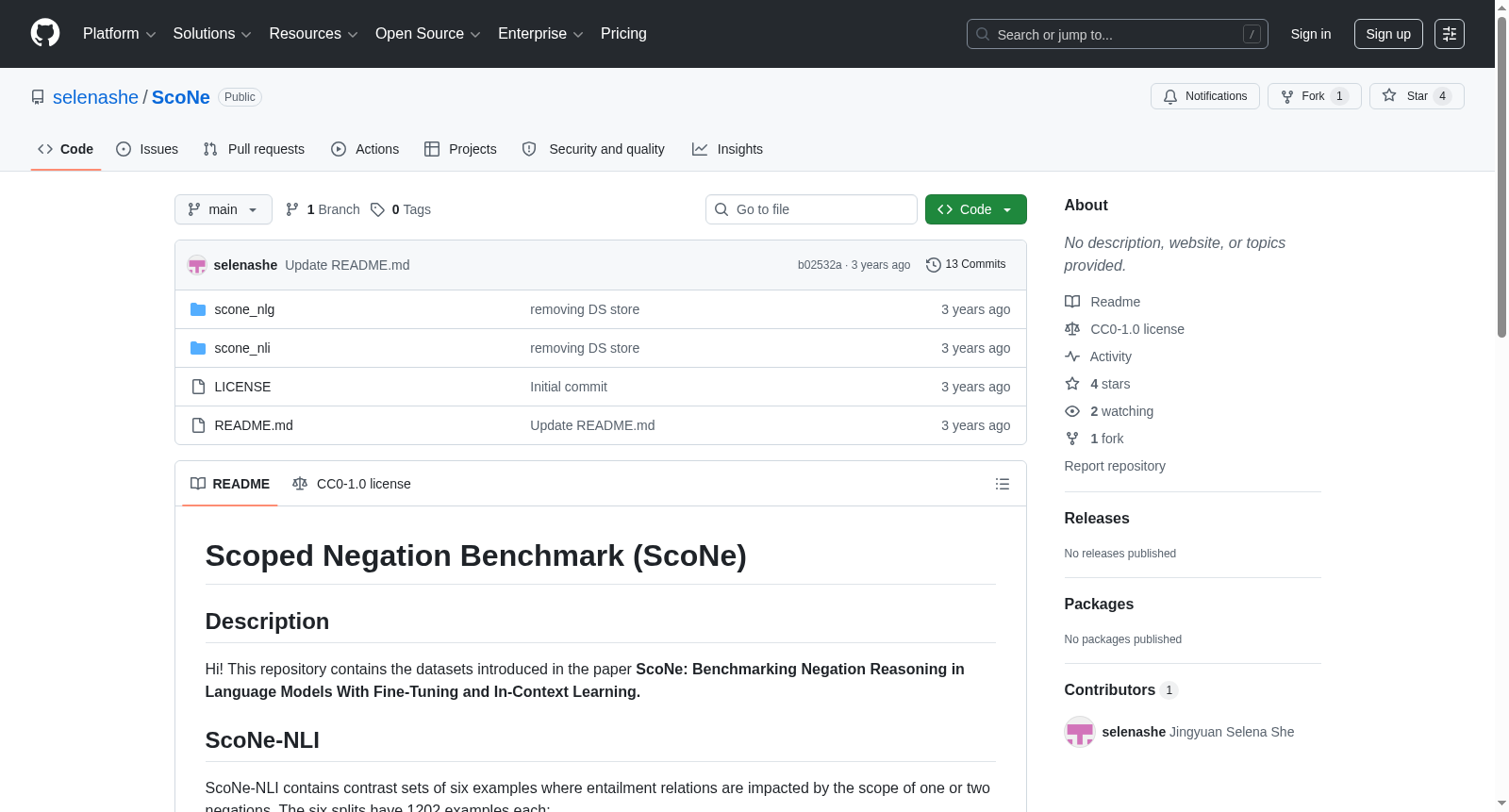Open the Pull requests tab
The width and height of the screenshot is (1509, 812).
254,149
